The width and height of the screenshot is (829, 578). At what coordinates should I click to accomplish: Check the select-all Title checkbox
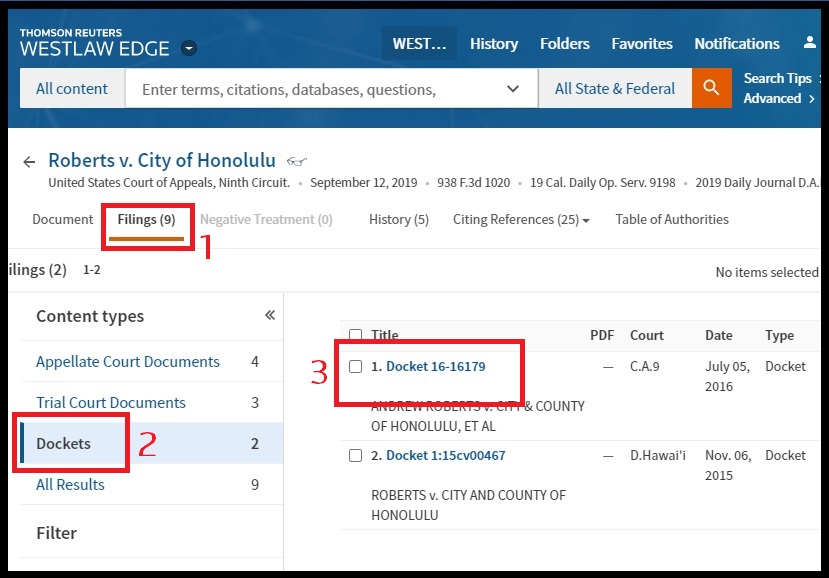tap(356, 335)
